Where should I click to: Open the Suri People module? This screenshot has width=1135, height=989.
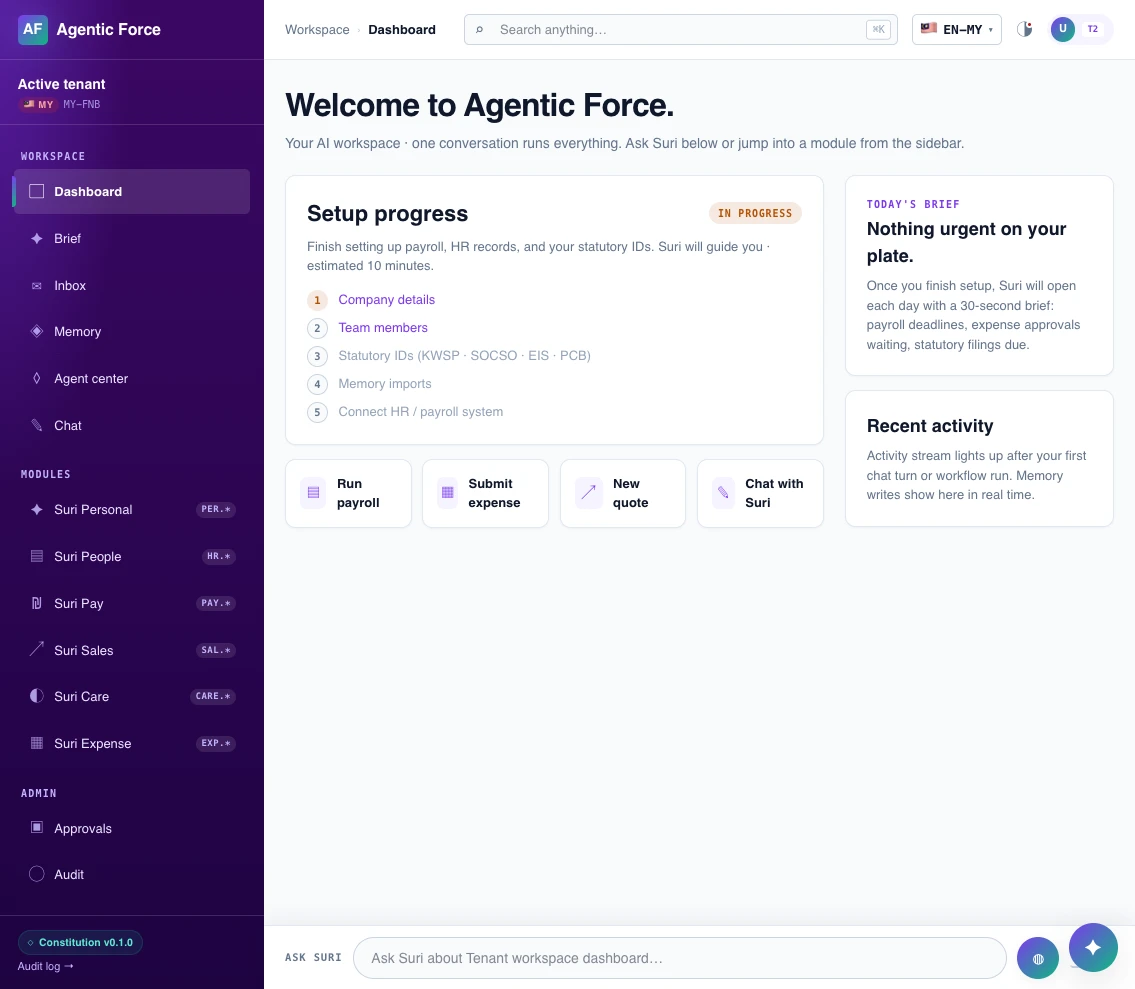point(132,557)
